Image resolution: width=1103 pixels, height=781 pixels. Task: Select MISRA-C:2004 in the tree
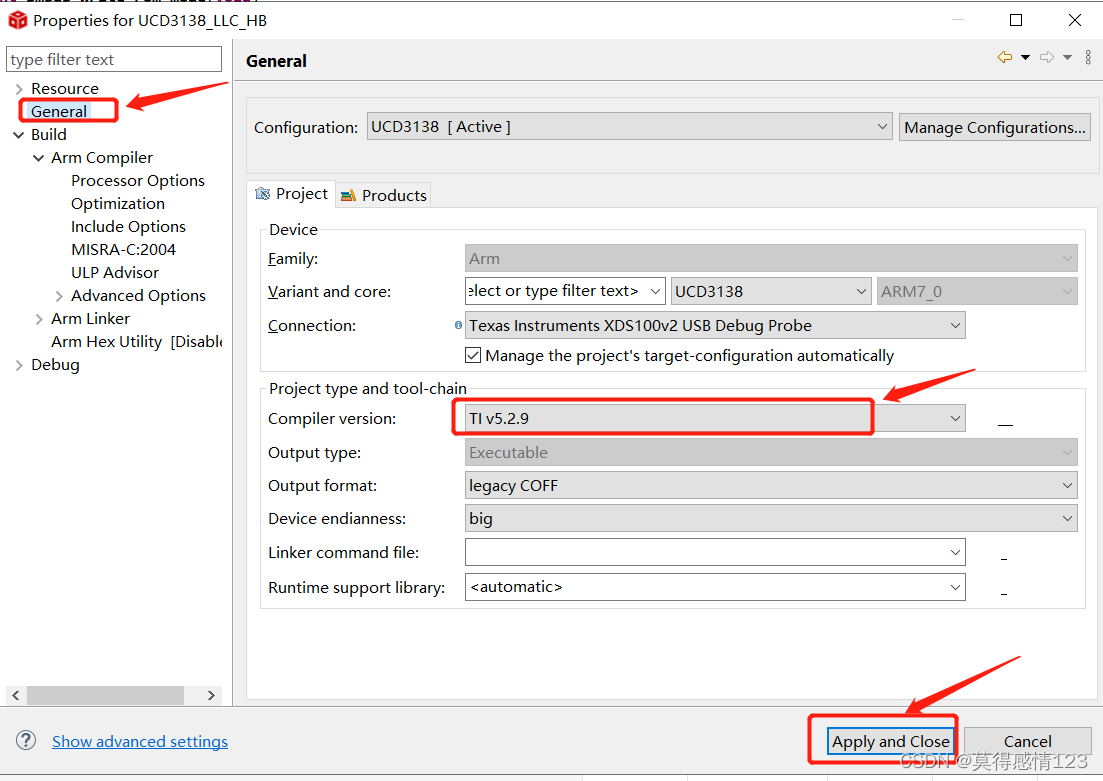pyautogui.click(x=123, y=249)
